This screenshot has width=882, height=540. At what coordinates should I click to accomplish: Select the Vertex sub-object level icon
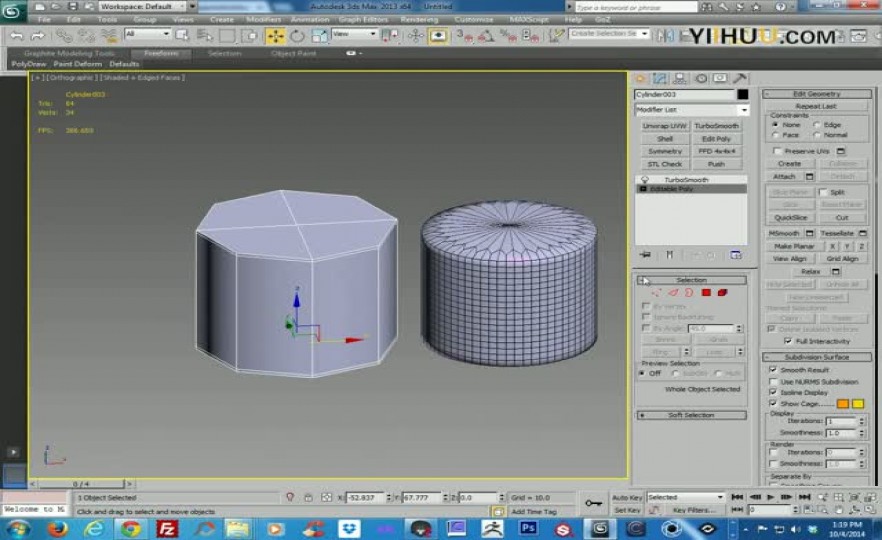pyautogui.click(x=656, y=292)
